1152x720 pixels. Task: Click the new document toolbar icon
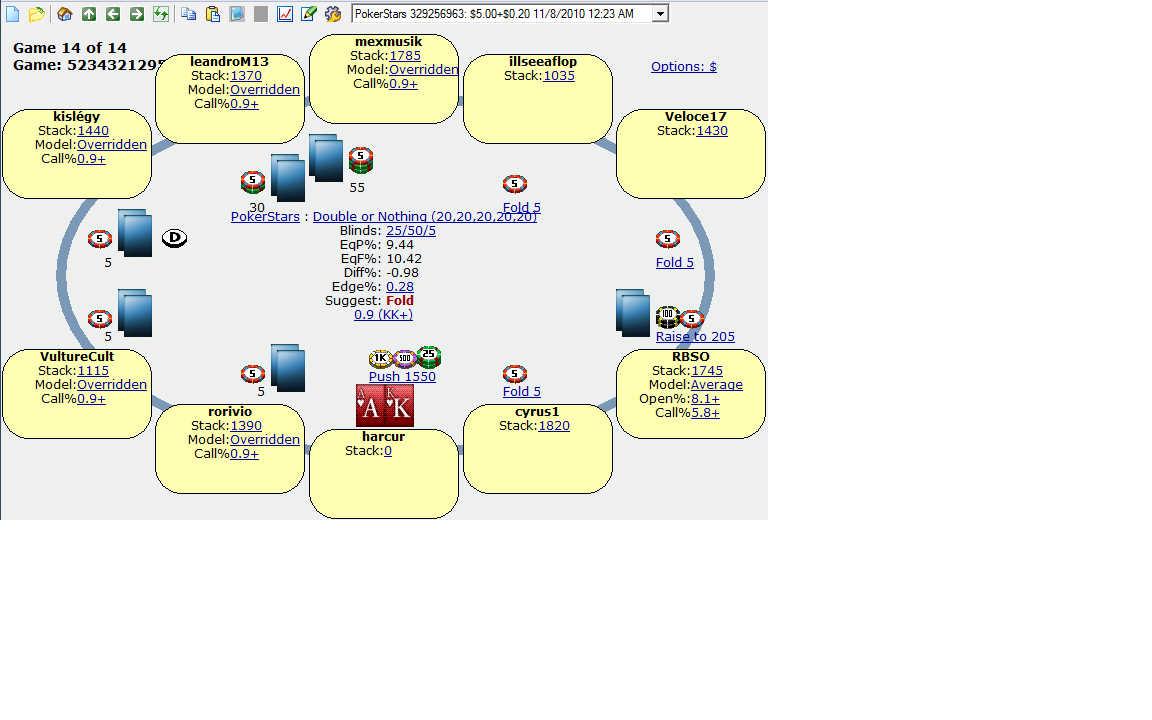pyautogui.click(x=12, y=14)
